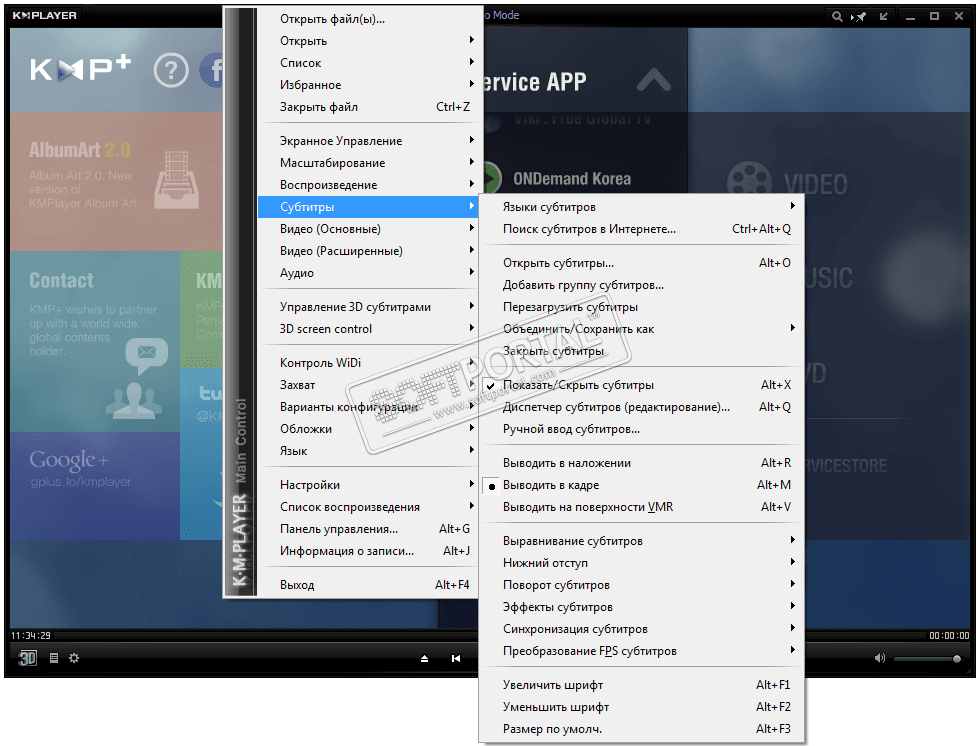Open the Настройки submenu

367,485
